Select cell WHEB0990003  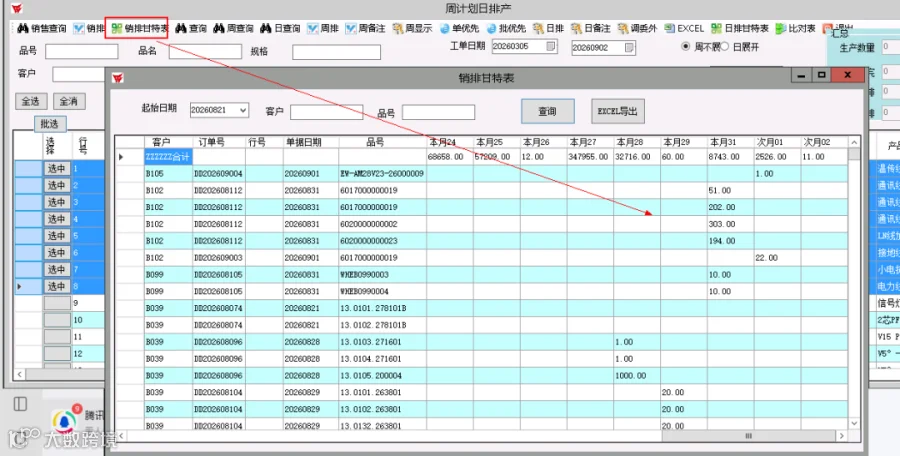click(383, 275)
